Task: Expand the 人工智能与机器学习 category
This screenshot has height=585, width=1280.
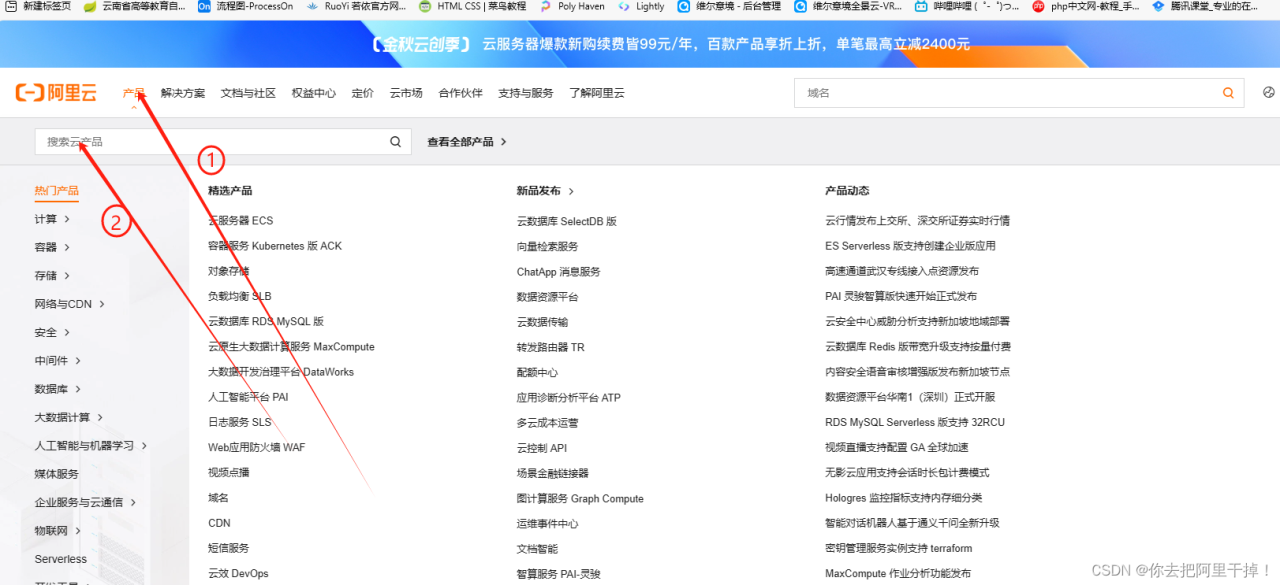Action: click(x=90, y=446)
